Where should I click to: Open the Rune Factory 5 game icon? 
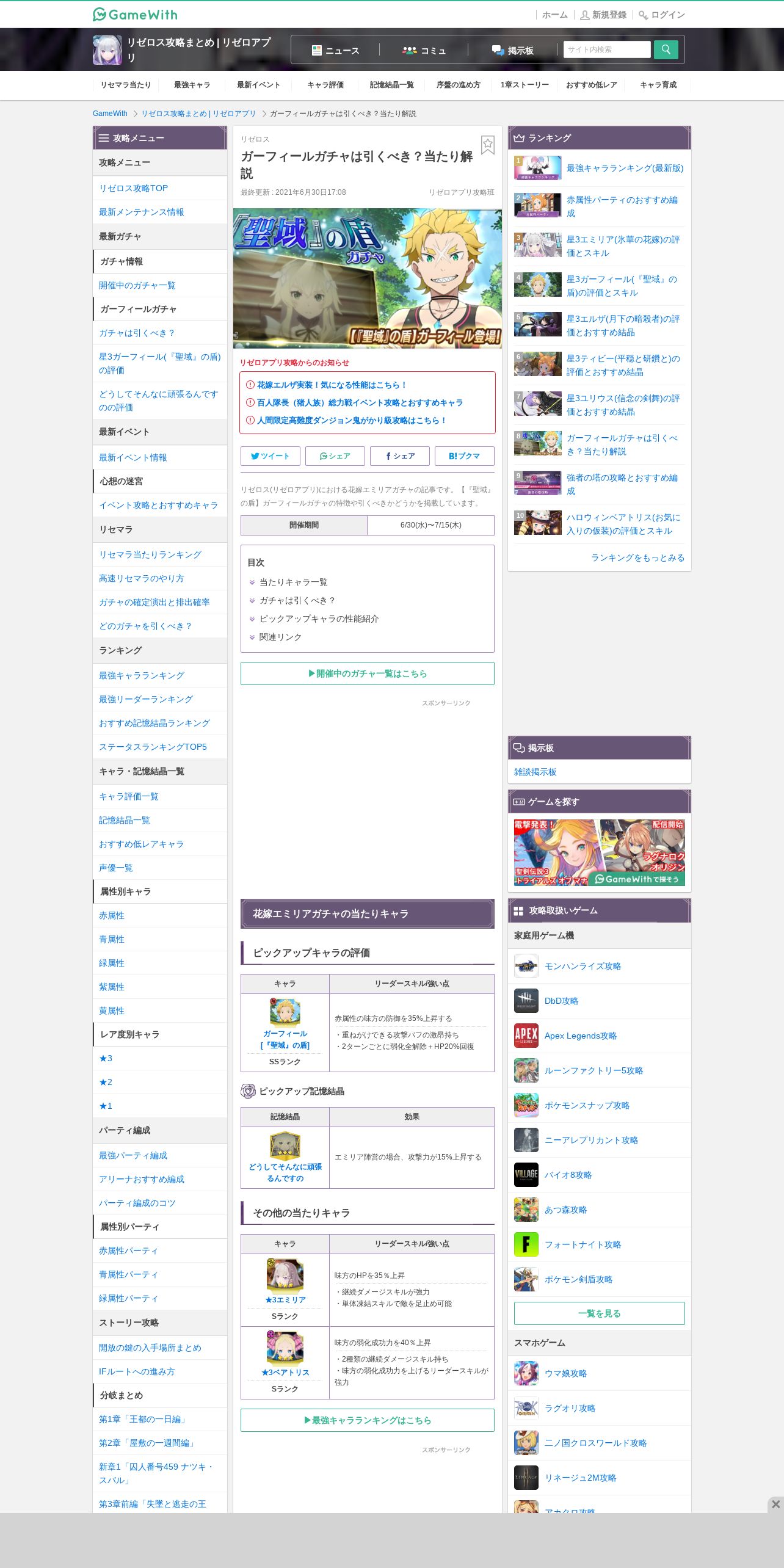(526, 1070)
